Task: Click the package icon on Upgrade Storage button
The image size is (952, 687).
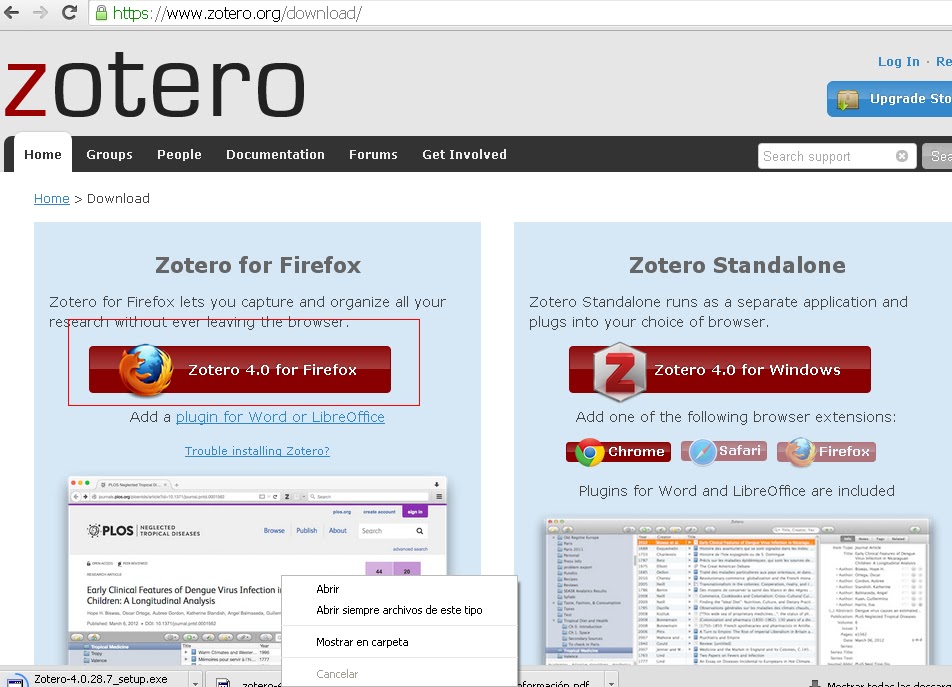Action: (847, 99)
